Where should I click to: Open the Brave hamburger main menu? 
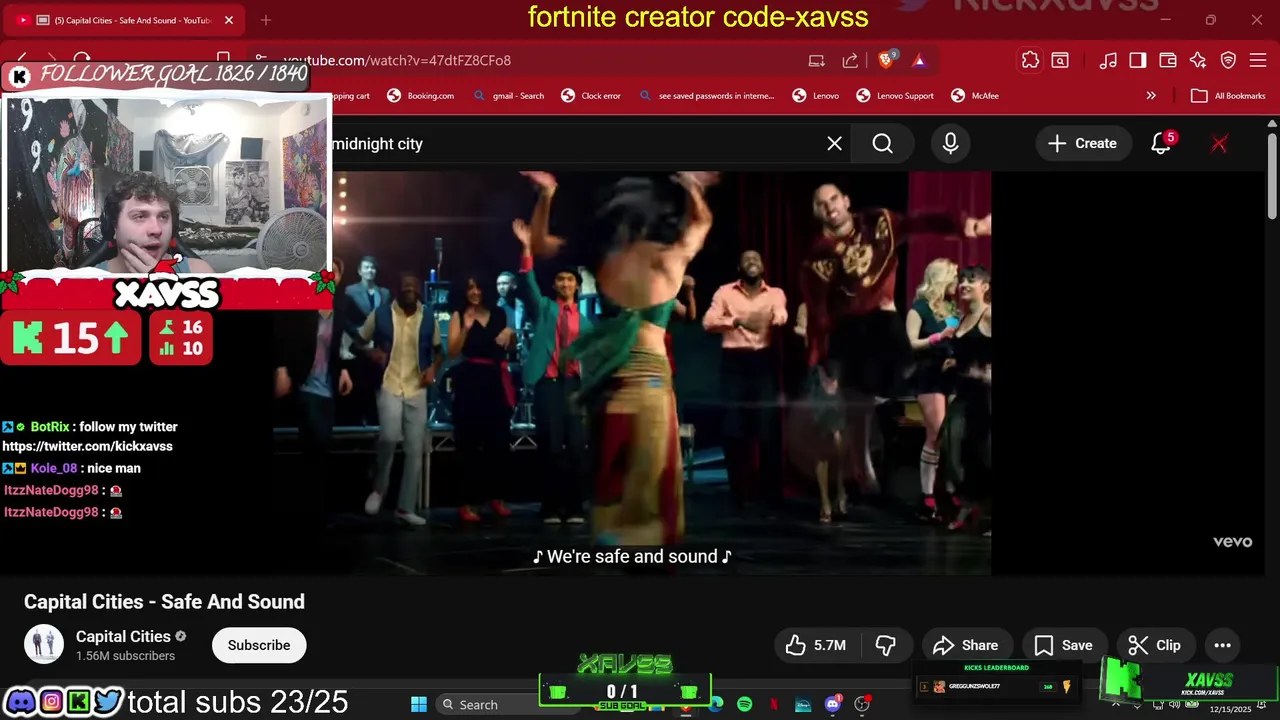[1258, 60]
